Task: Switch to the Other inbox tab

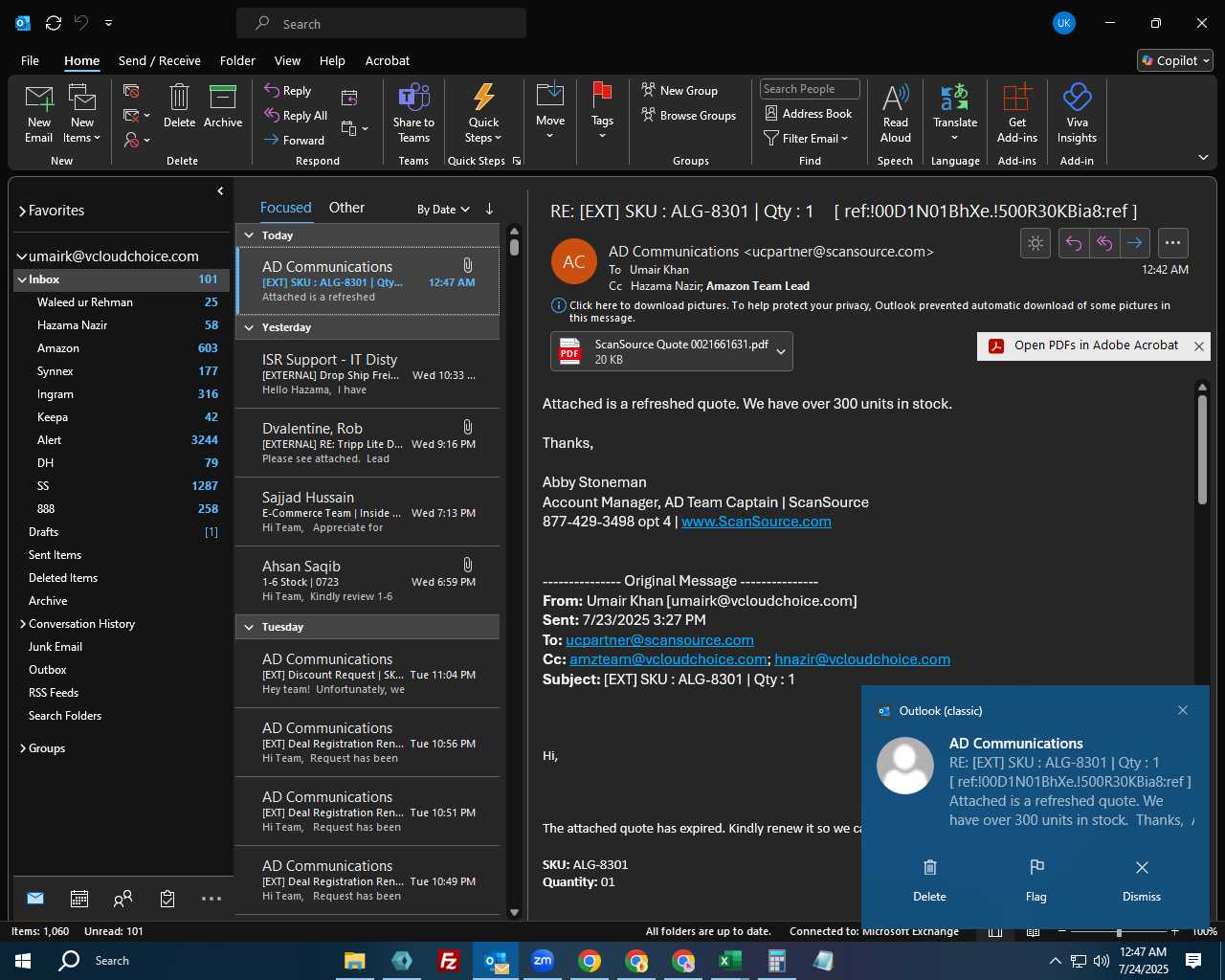Action: click(x=346, y=208)
